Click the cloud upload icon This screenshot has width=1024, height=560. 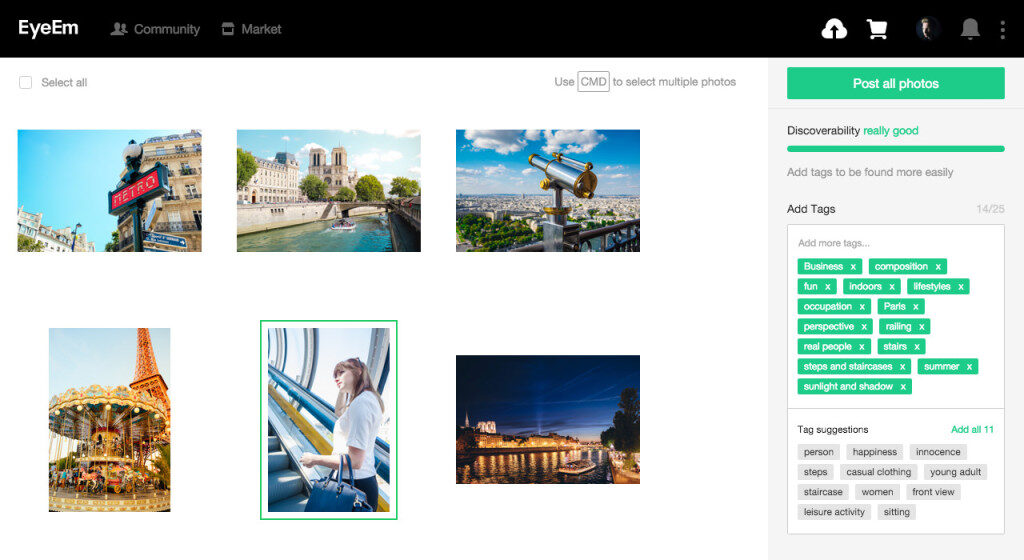pos(833,29)
